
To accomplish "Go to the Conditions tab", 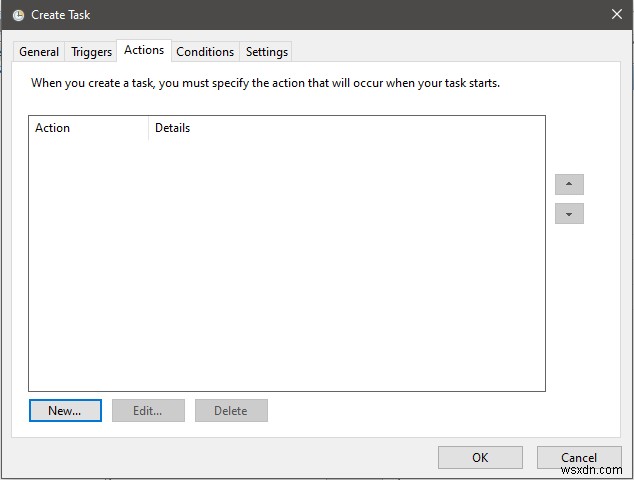I will pos(205,52).
